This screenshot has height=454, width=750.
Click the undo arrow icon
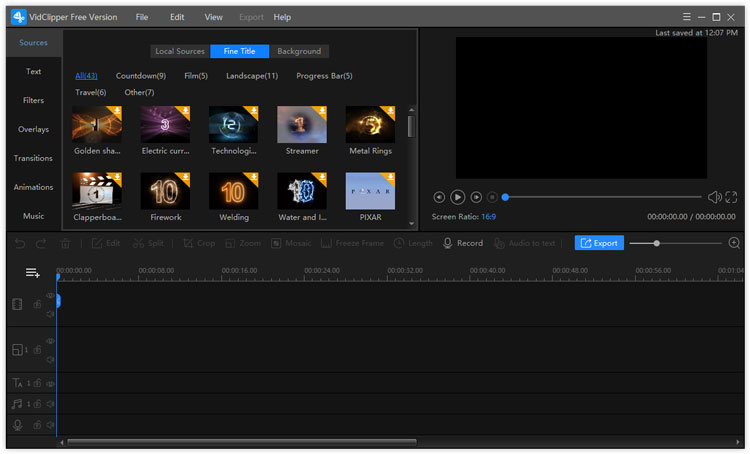coord(20,244)
